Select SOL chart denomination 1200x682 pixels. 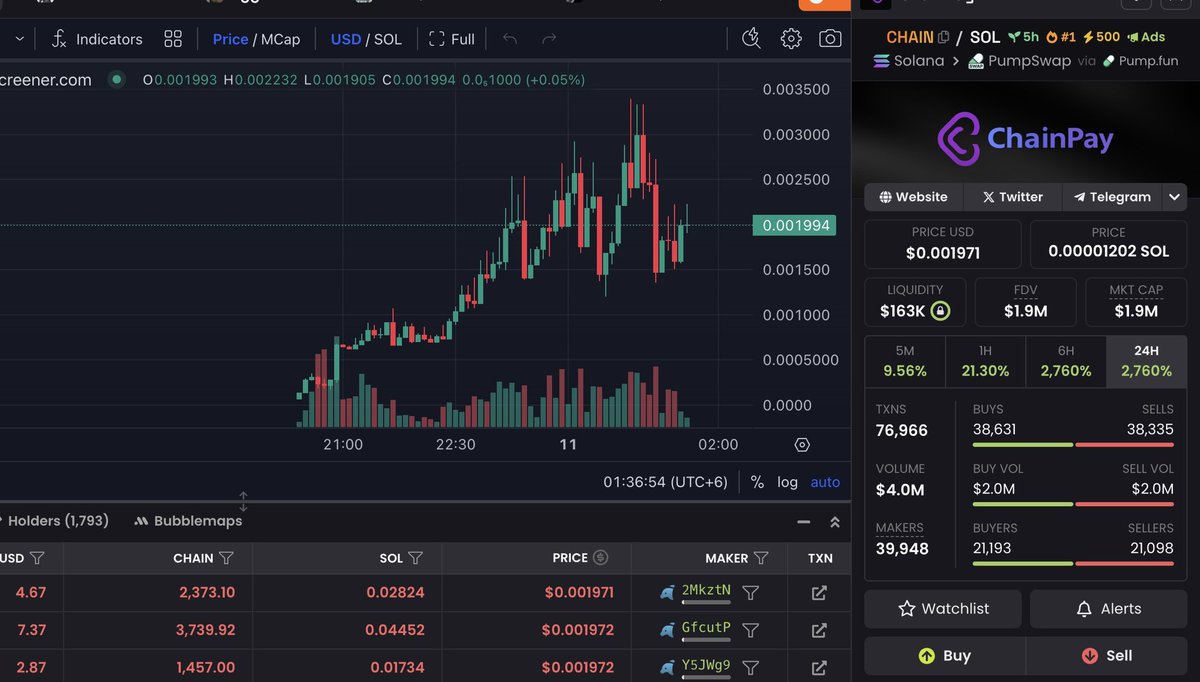pyautogui.click(x=388, y=39)
